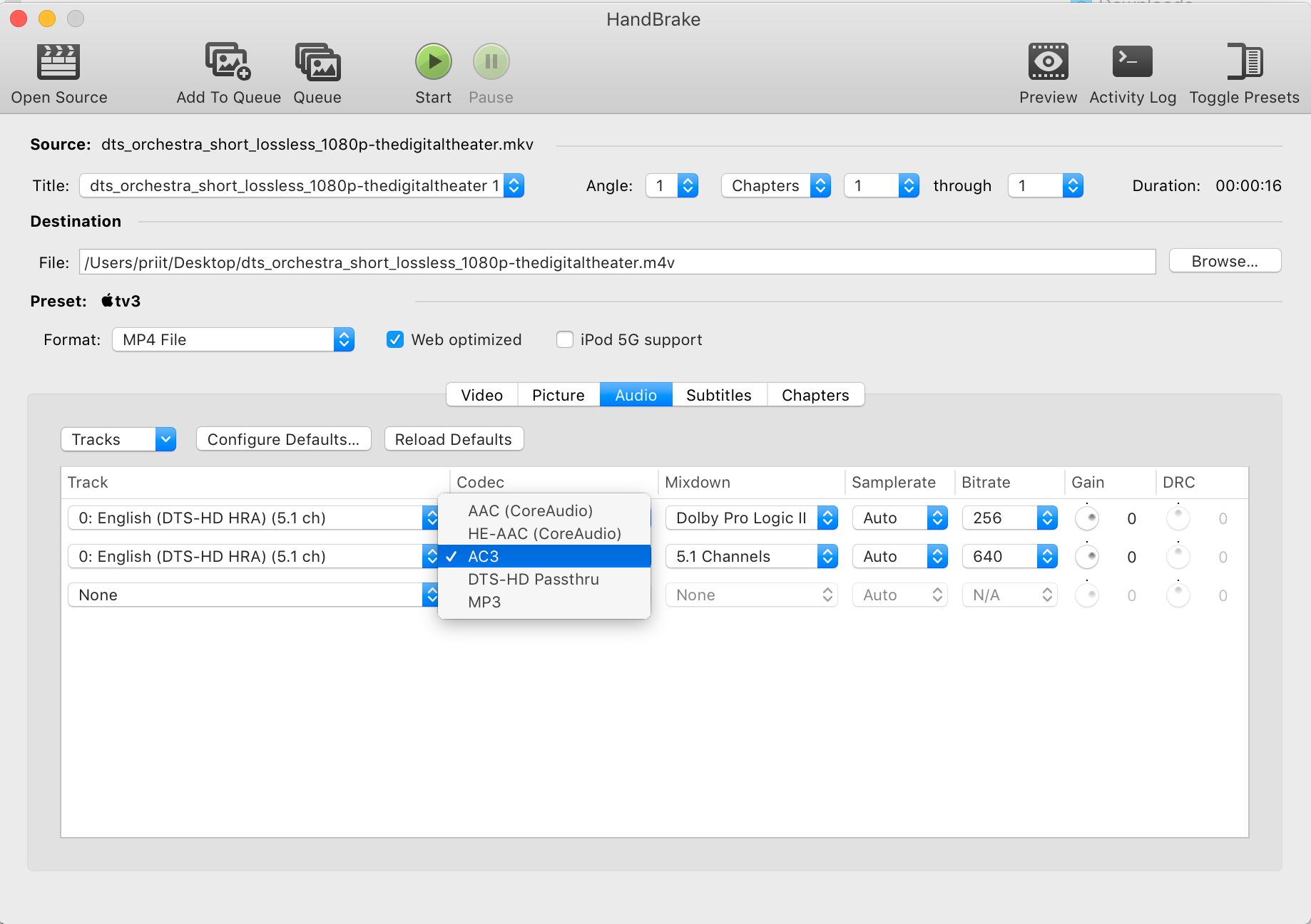Viewport: 1311px width, 924px height.
Task: Click the source filename text
Action: (x=317, y=145)
